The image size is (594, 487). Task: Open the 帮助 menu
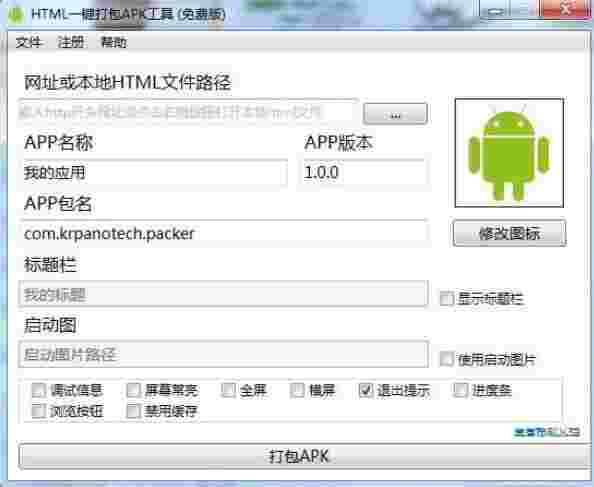tap(113, 42)
